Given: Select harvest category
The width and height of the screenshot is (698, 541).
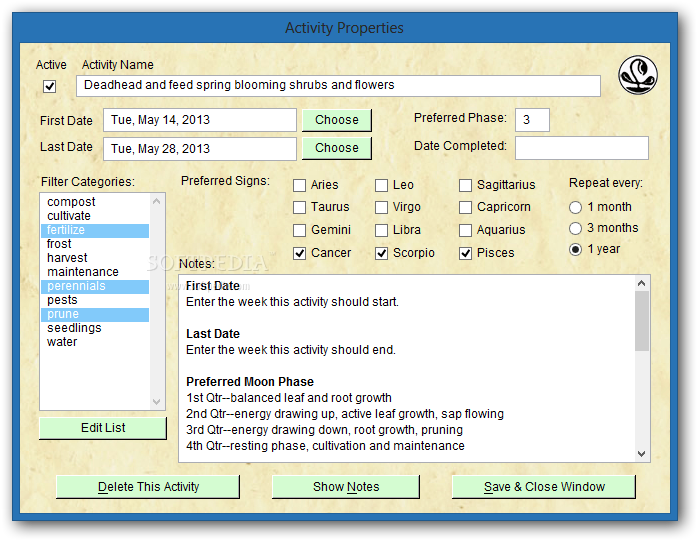Looking at the screenshot, I should coord(95,258).
